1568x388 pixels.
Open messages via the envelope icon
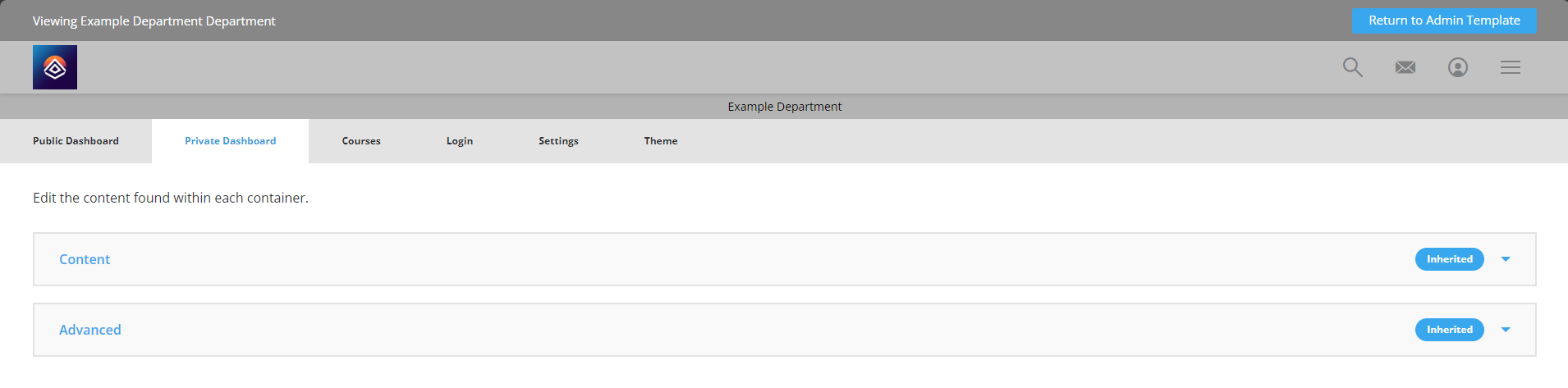pyautogui.click(x=1405, y=67)
